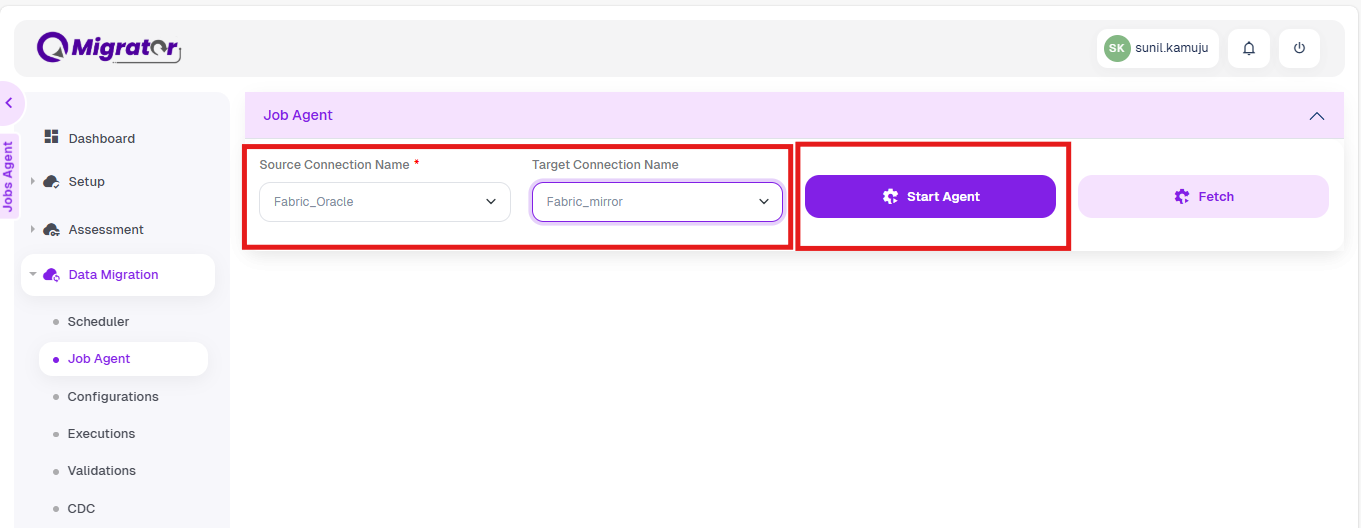1361x528 pixels.
Task: Go to Executions page
Action: pyautogui.click(x=101, y=434)
